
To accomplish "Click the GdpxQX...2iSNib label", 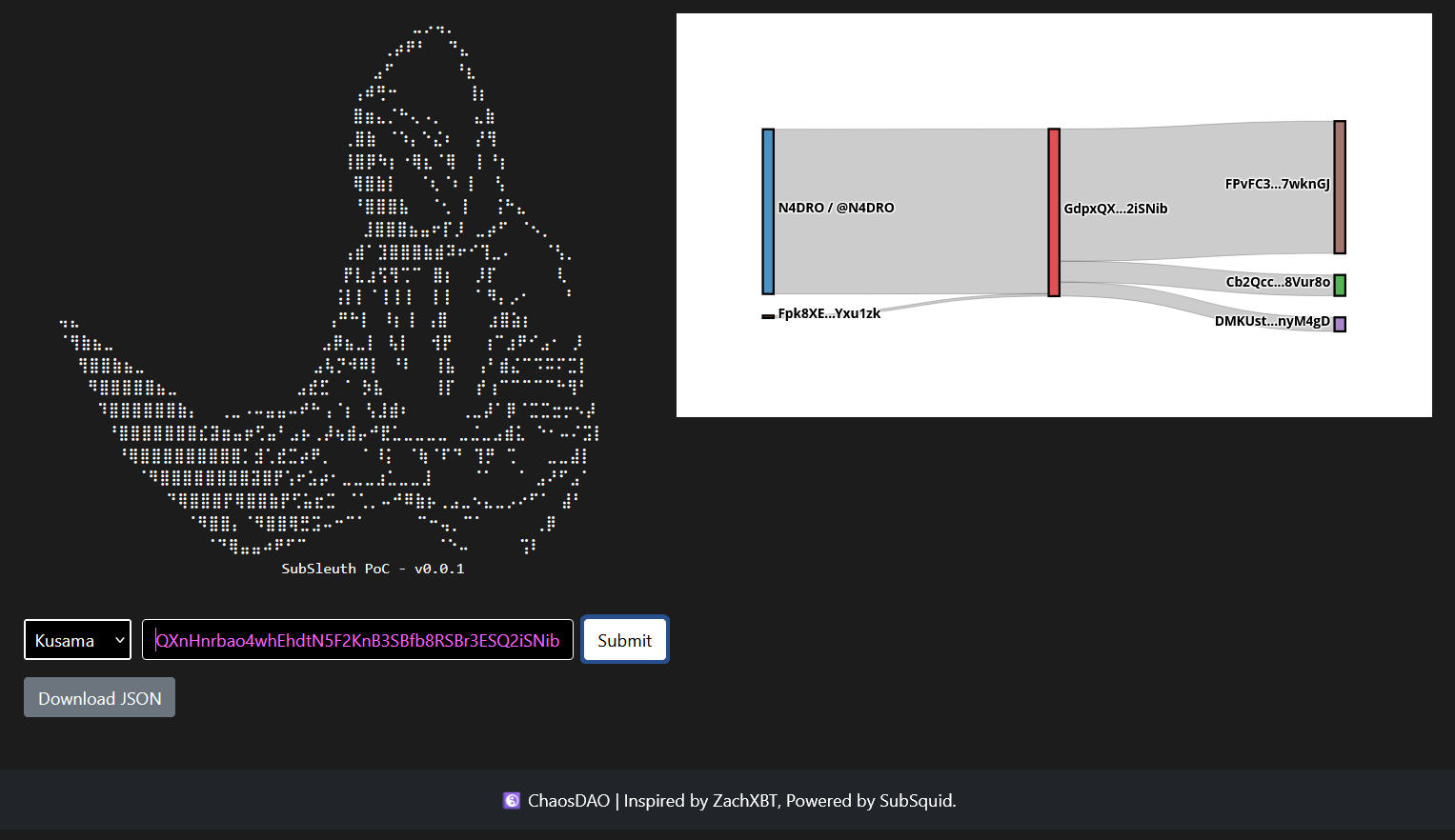I will pyautogui.click(x=1116, y=209).
